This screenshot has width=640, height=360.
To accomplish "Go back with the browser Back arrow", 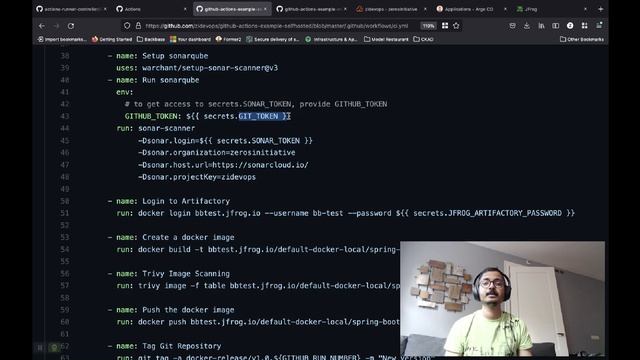I will 42,26.
